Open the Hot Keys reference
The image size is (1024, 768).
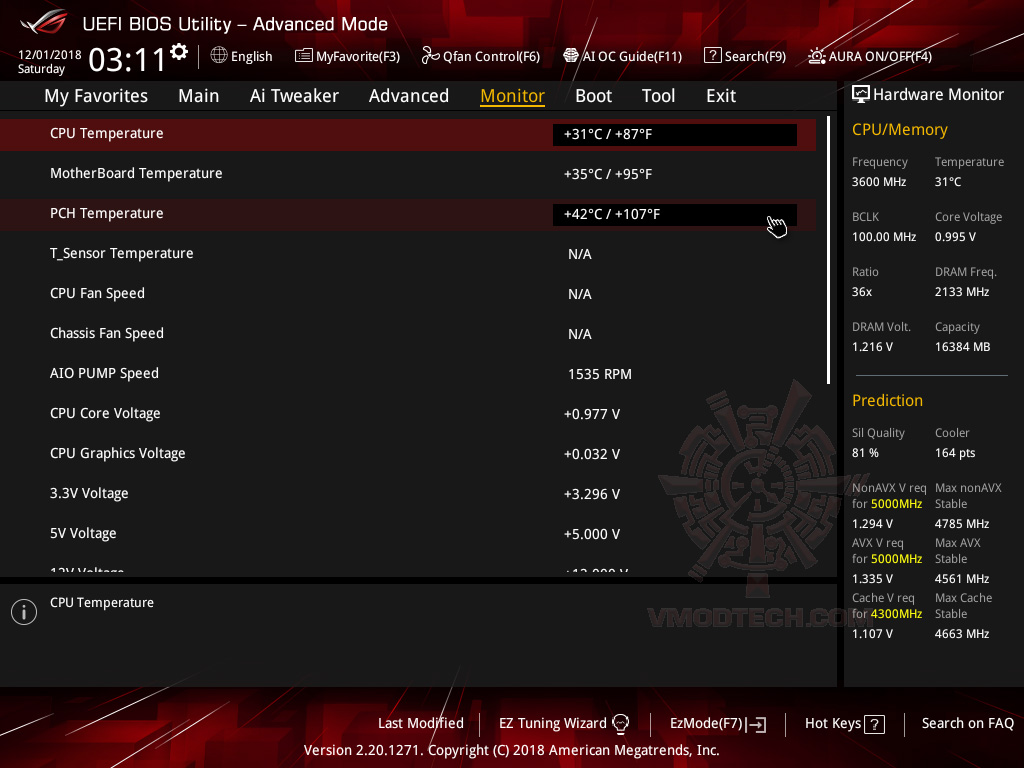pos(843,723)
